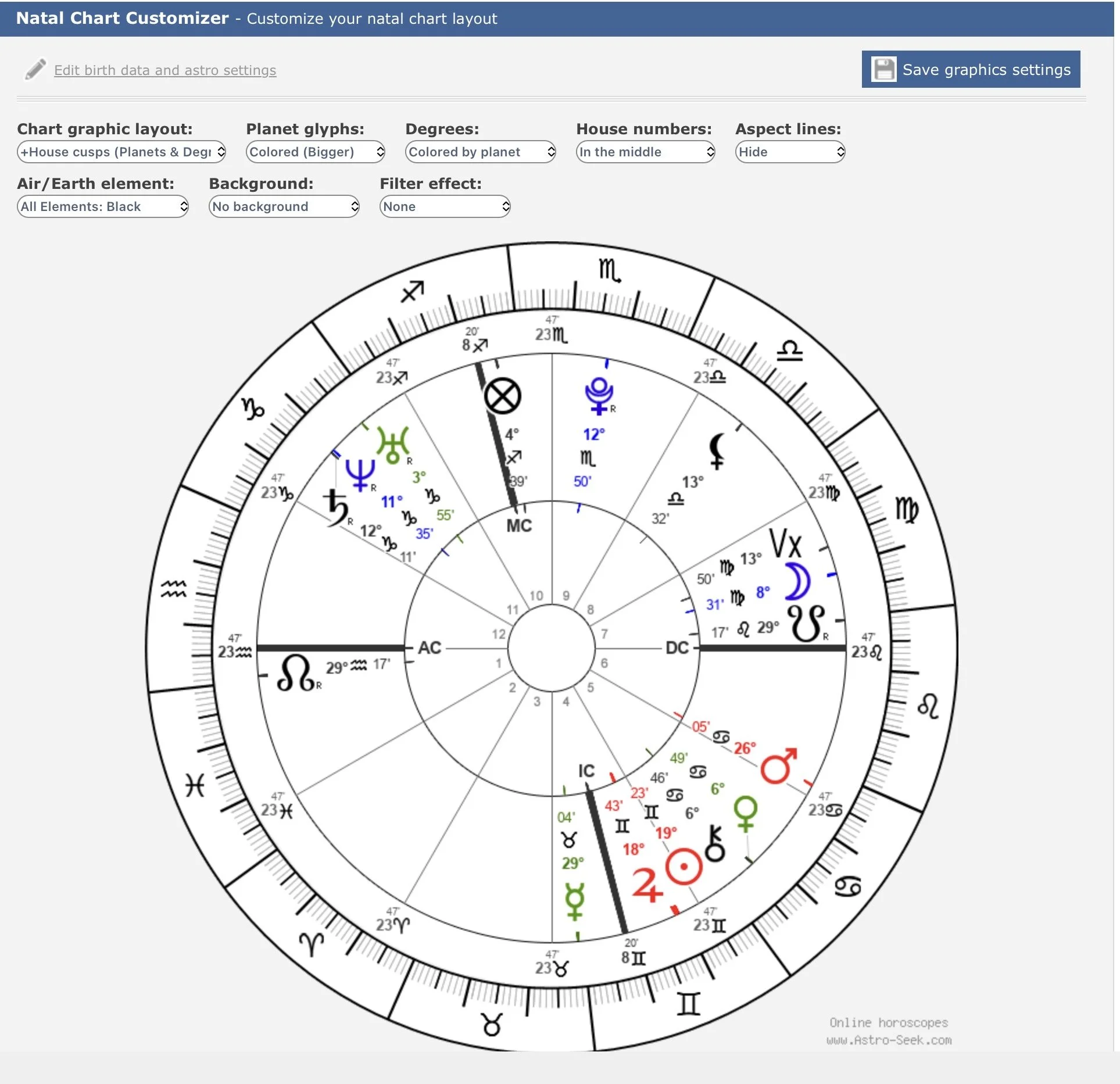1120x1084 pixels.
Task: Click Save graphics settings button
Action: [971, 70]
